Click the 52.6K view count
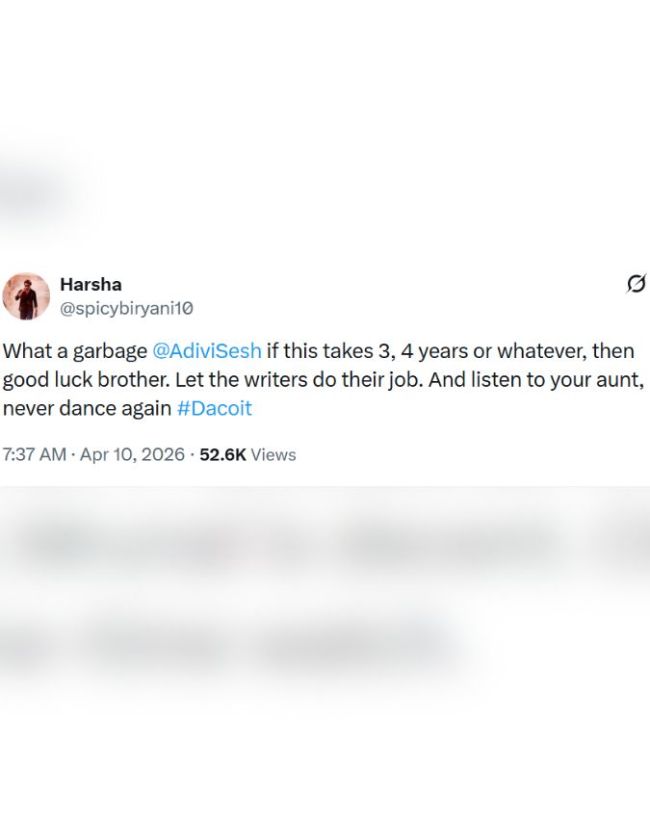The height and width of the screenshot is (818, 650). [222, 454]
